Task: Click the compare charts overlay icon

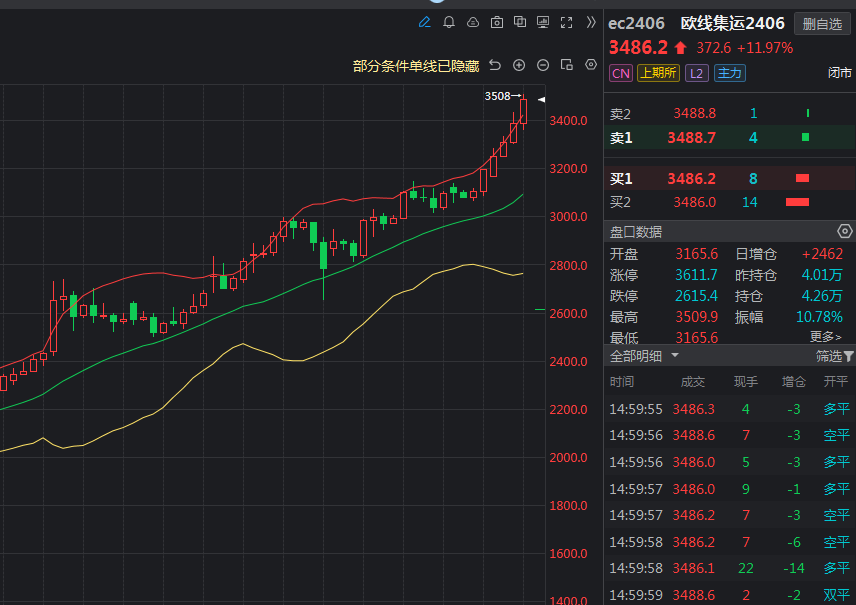Action: 521,22
